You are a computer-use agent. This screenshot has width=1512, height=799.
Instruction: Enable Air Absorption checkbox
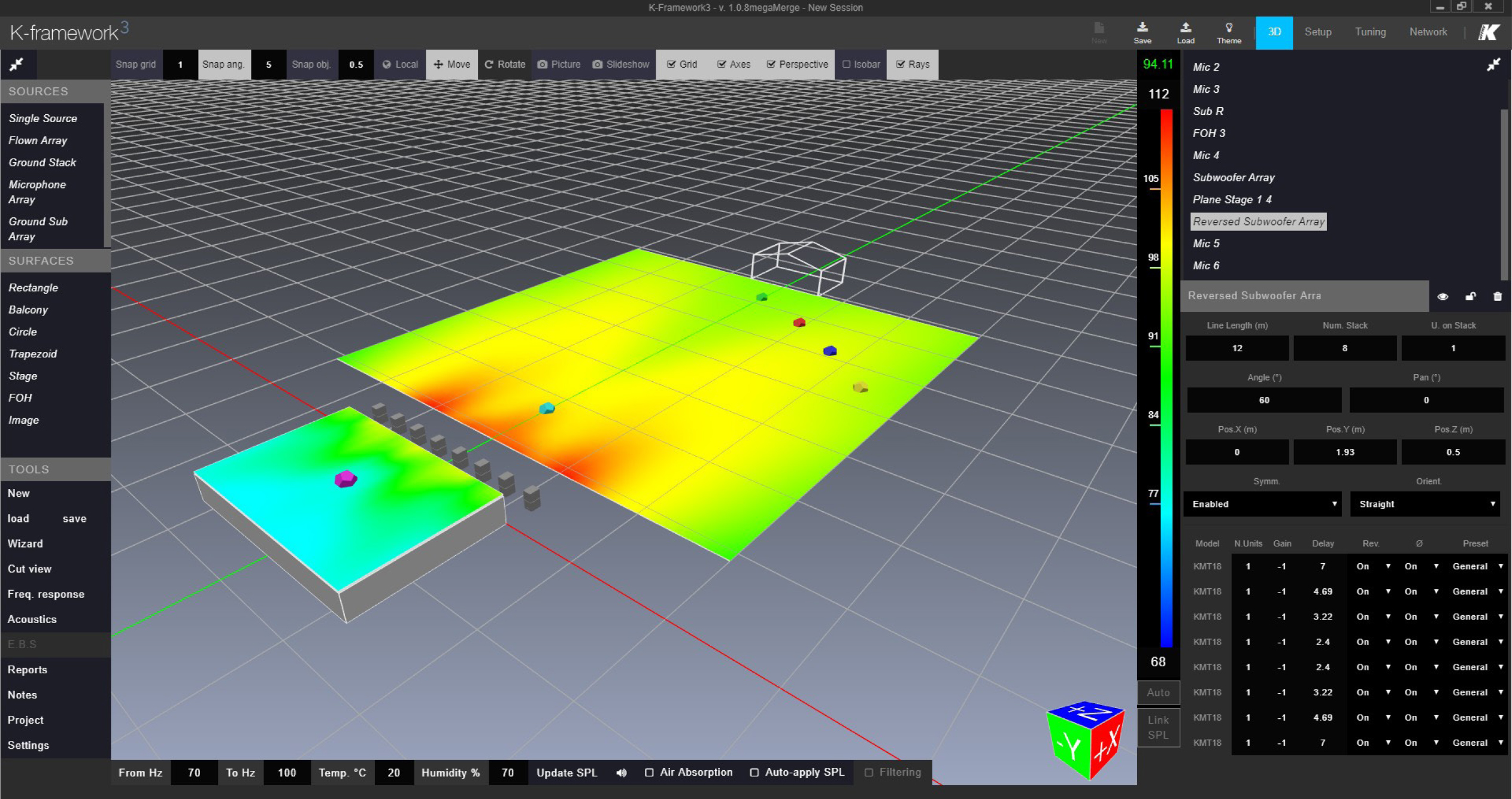click(x=649, y=773)
